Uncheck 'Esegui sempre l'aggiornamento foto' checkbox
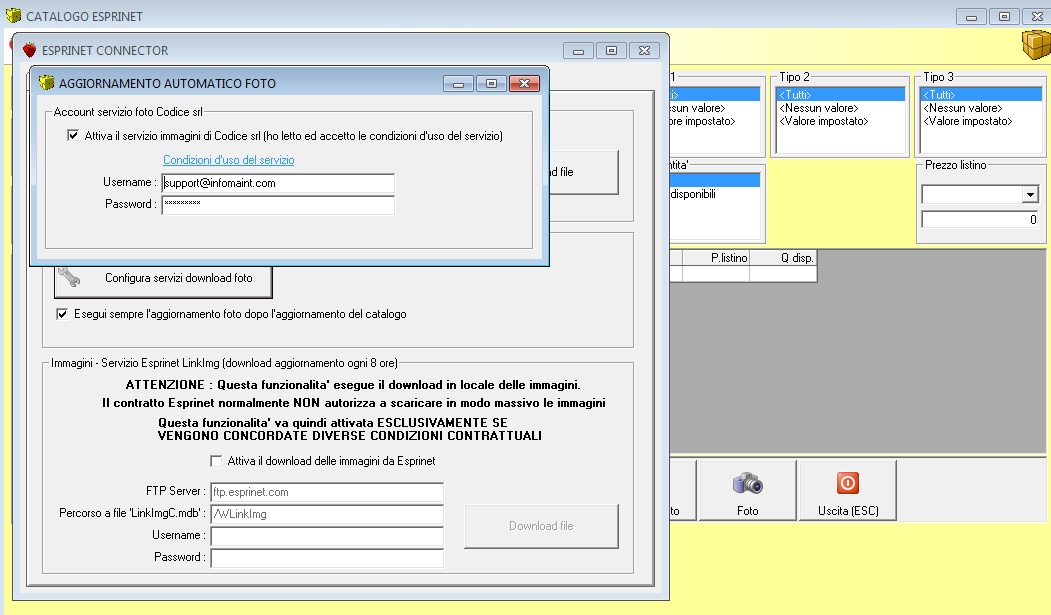Image resolution: width=1051 pixels, height=615 pixels. click(x=62, y=314)
